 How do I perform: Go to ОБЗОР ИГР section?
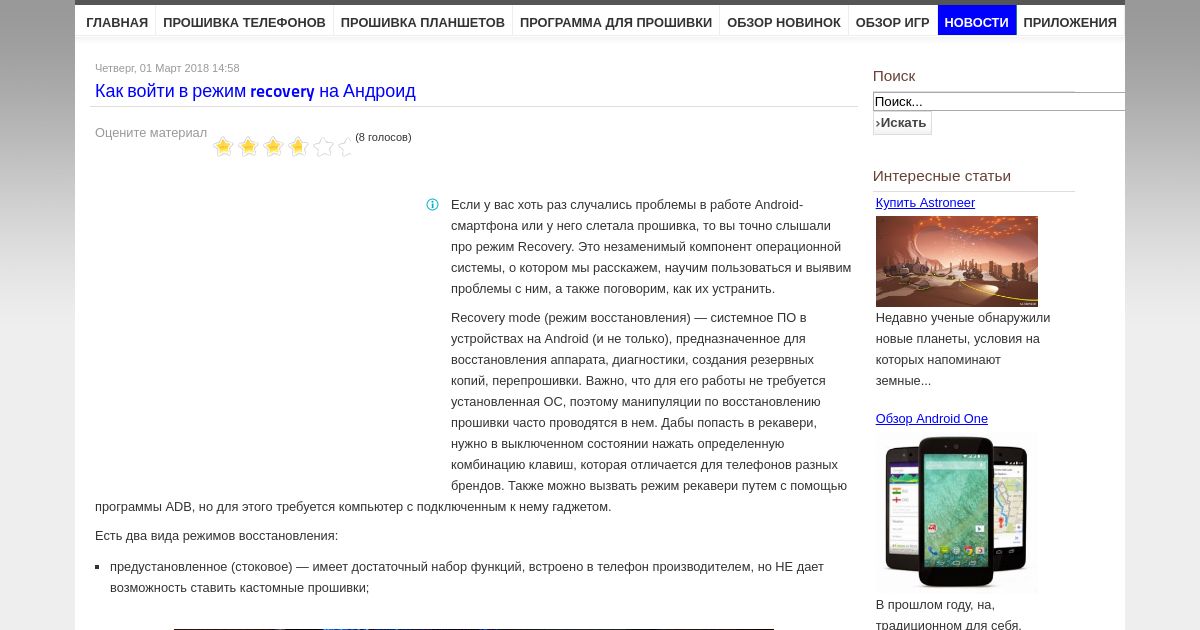click(893, 22)
